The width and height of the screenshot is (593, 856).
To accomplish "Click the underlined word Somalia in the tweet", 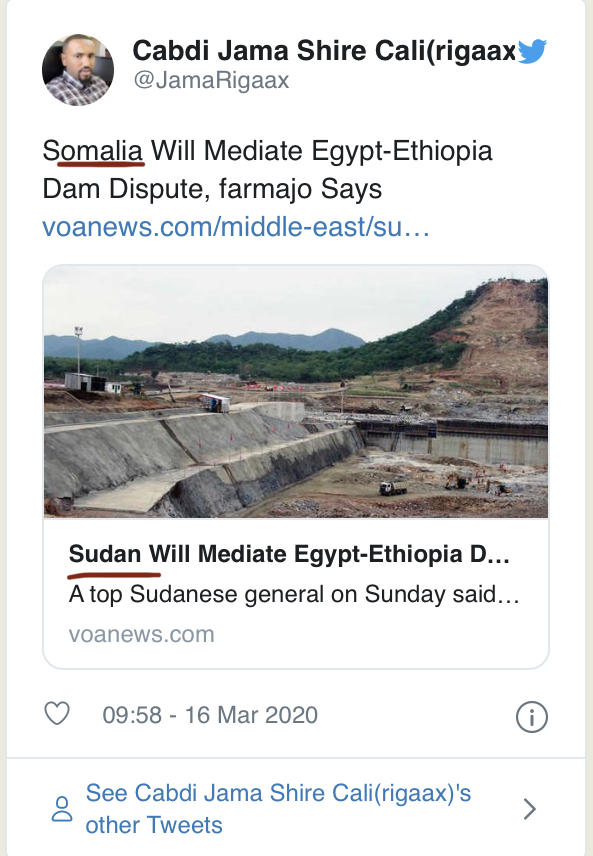I will 93,151.
